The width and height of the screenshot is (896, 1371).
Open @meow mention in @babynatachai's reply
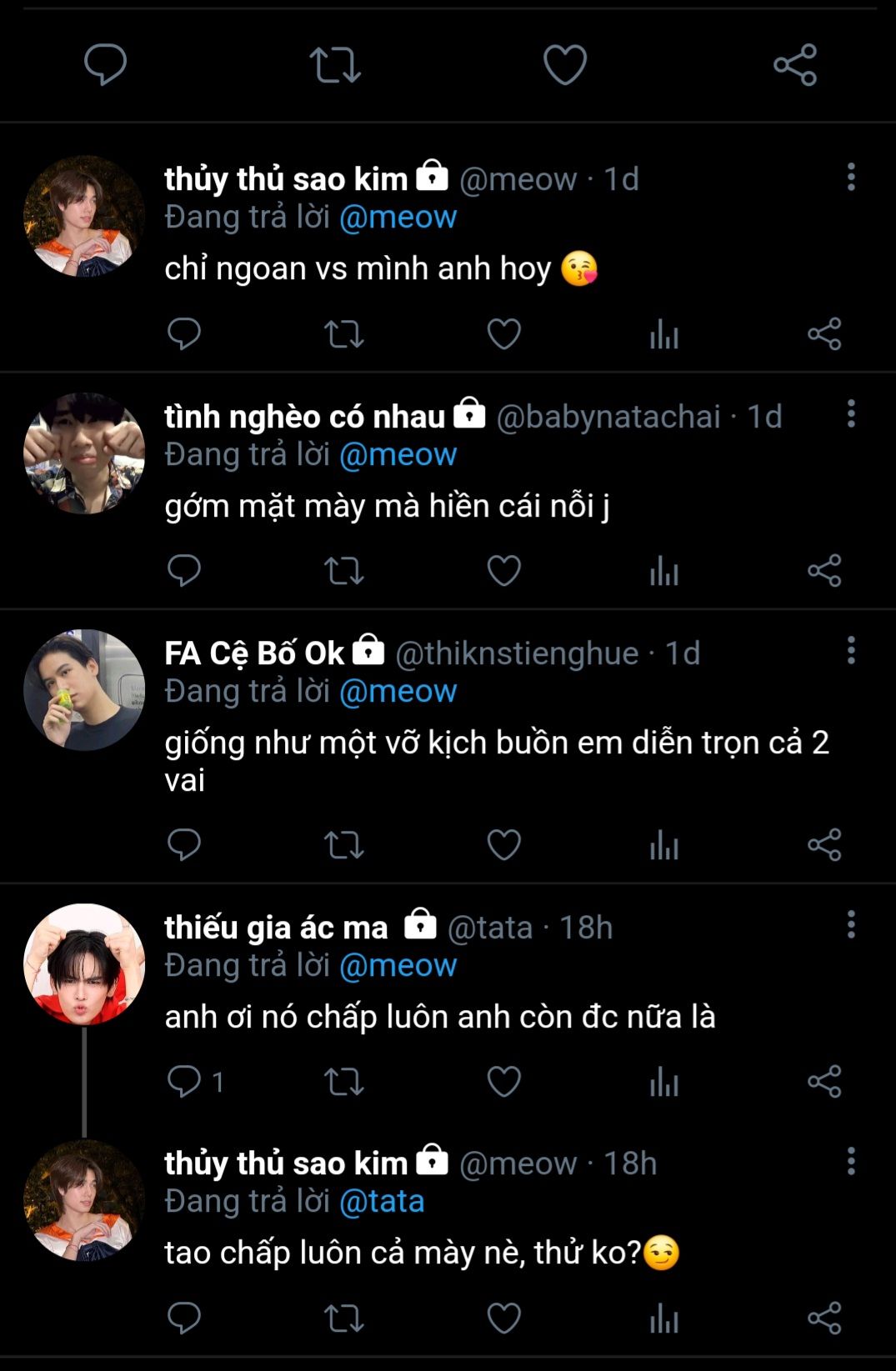point(398,454)
